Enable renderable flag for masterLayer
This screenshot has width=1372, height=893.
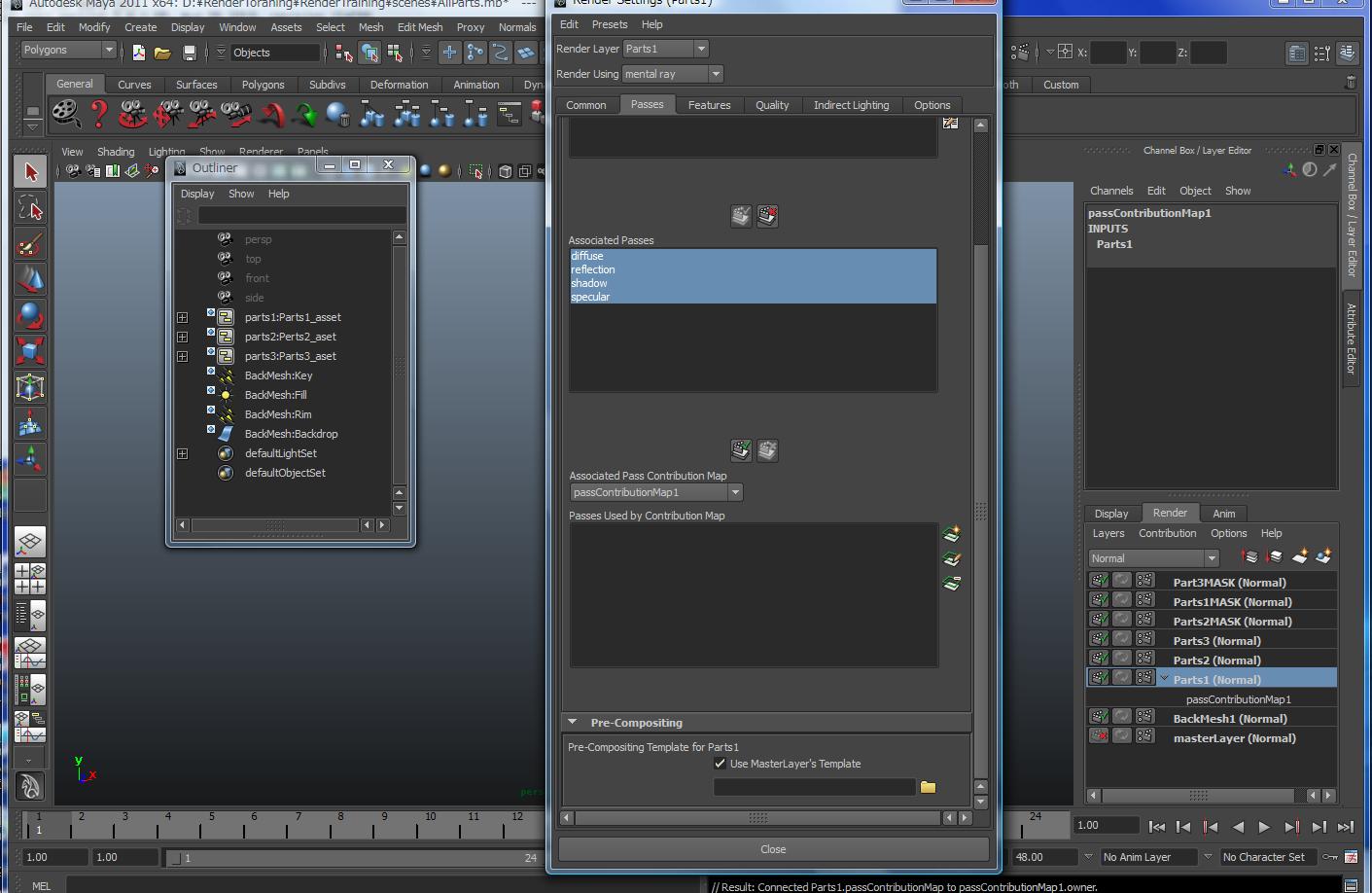(x=1099, y=736)
